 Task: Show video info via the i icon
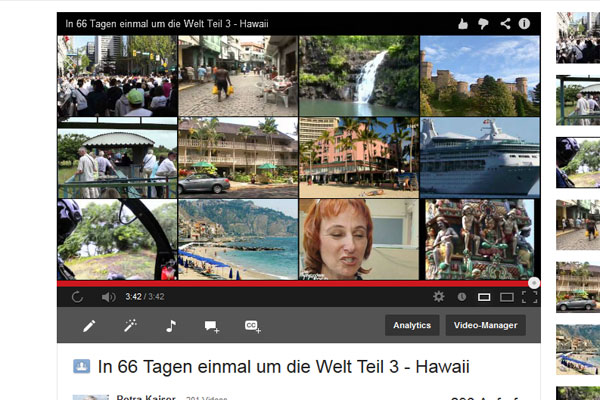[x=524, y=24]
